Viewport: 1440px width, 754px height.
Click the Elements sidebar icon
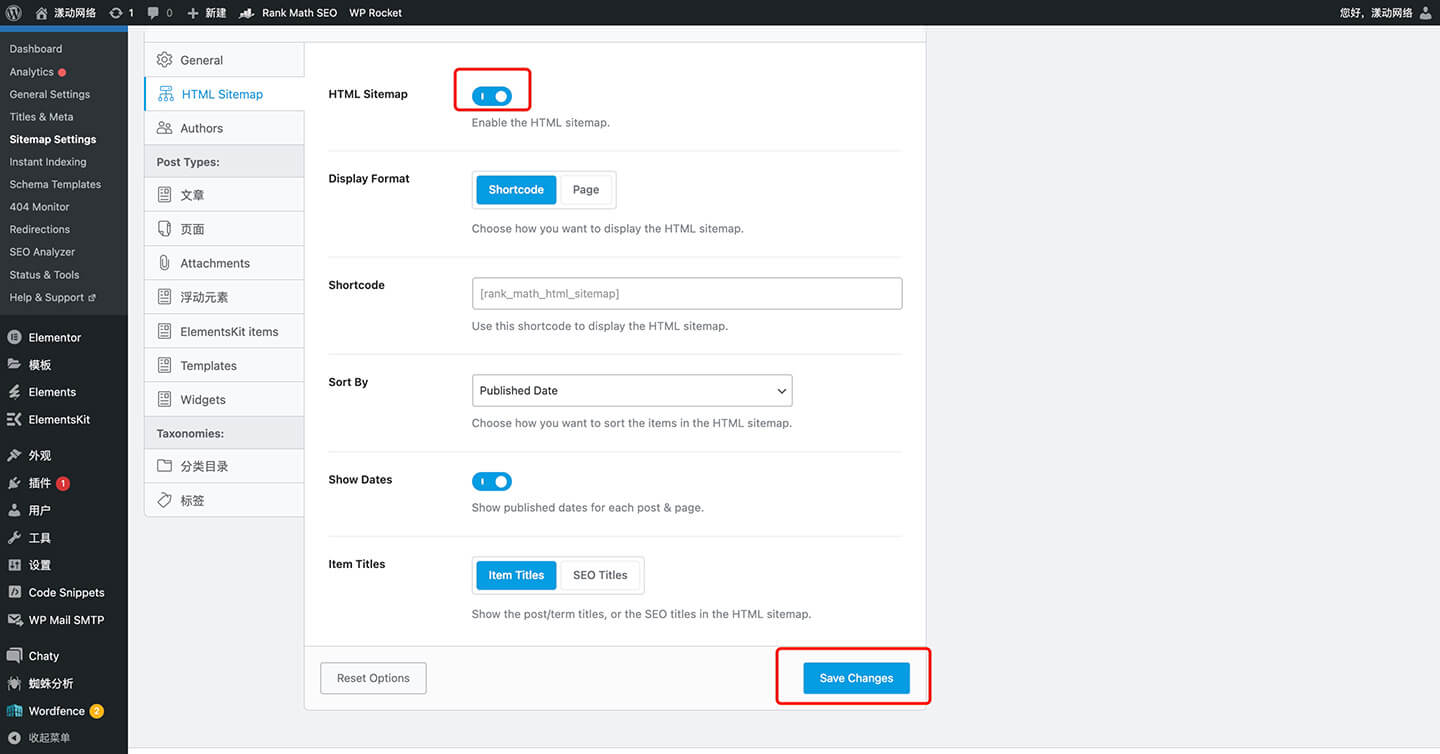[x=14, y=392]
